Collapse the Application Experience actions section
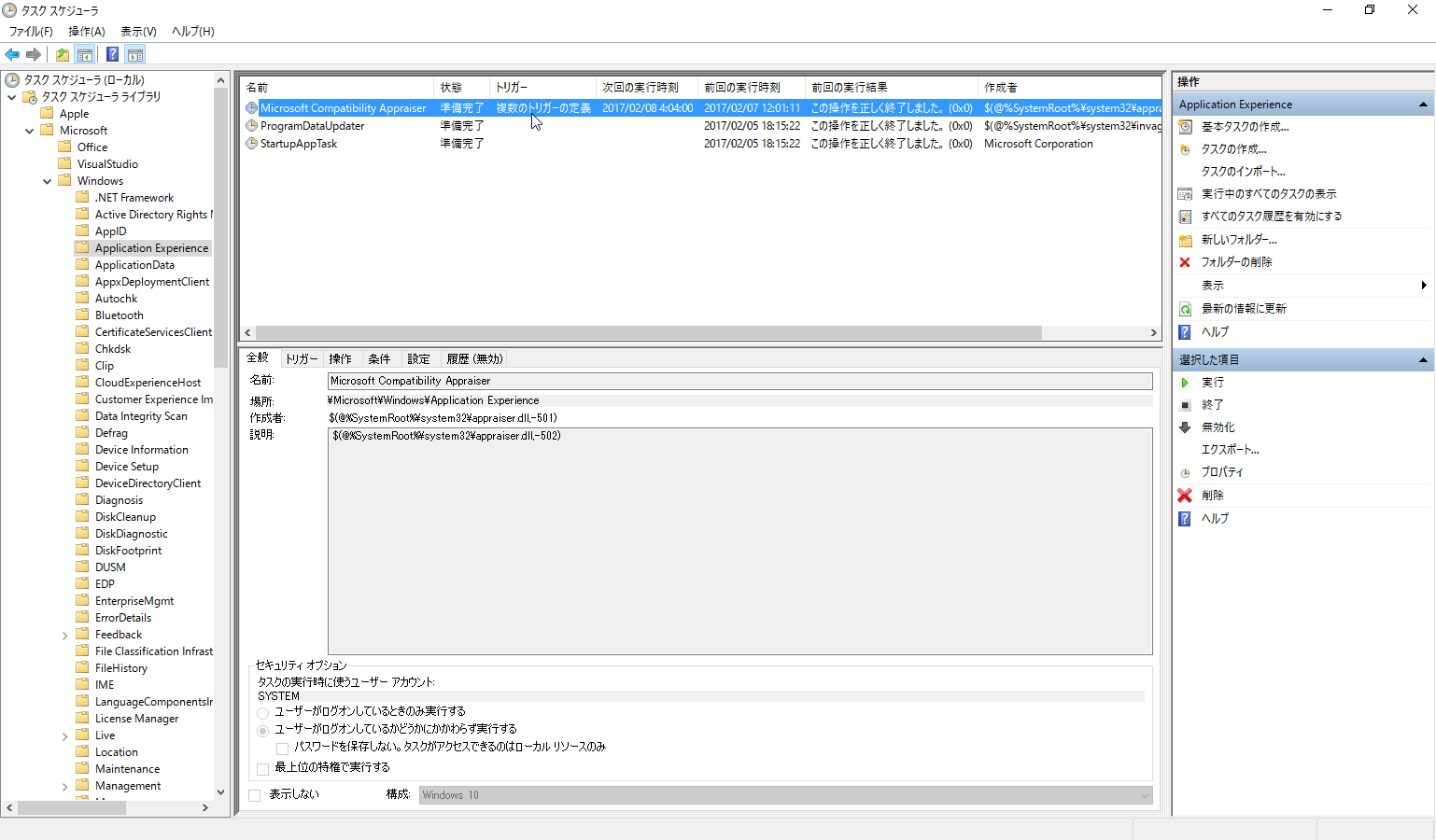 tap(1423, 103)
